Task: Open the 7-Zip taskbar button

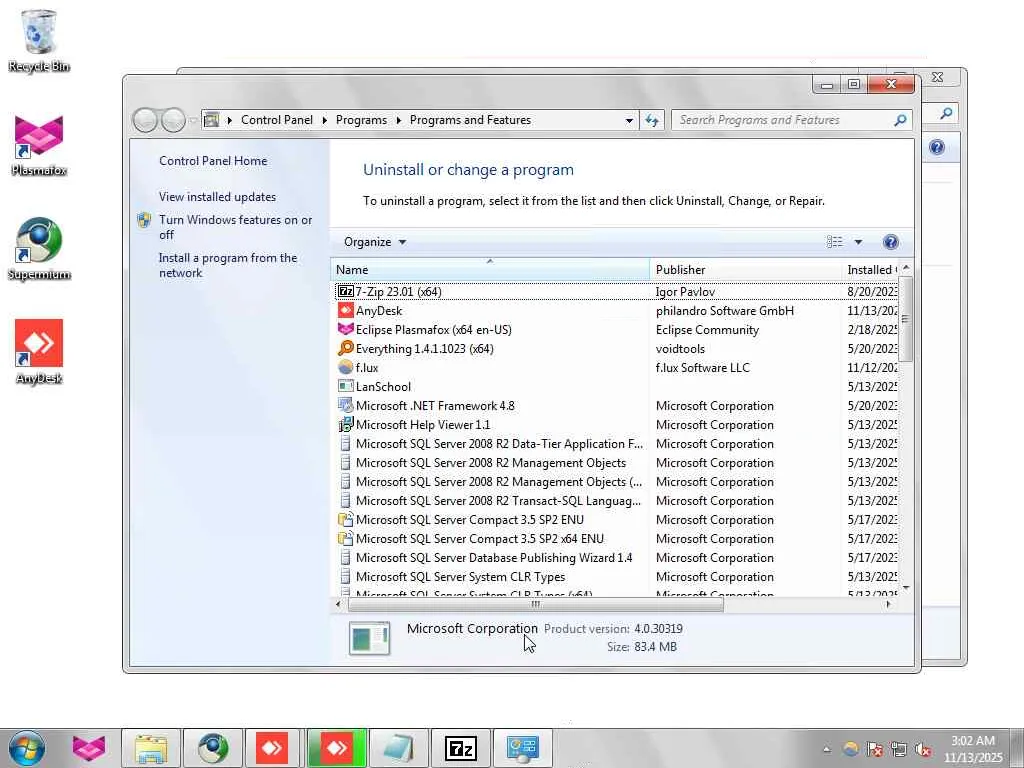Action: click(460, 748)
